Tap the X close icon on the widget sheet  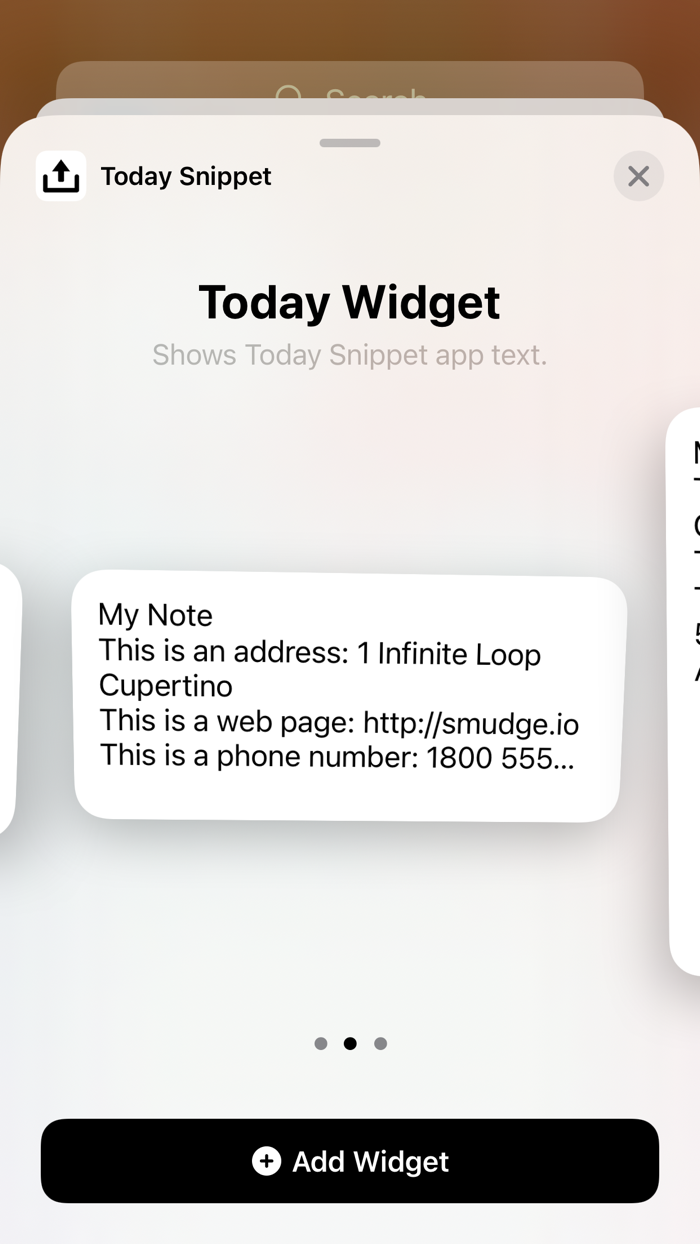(x=638, y=176)
